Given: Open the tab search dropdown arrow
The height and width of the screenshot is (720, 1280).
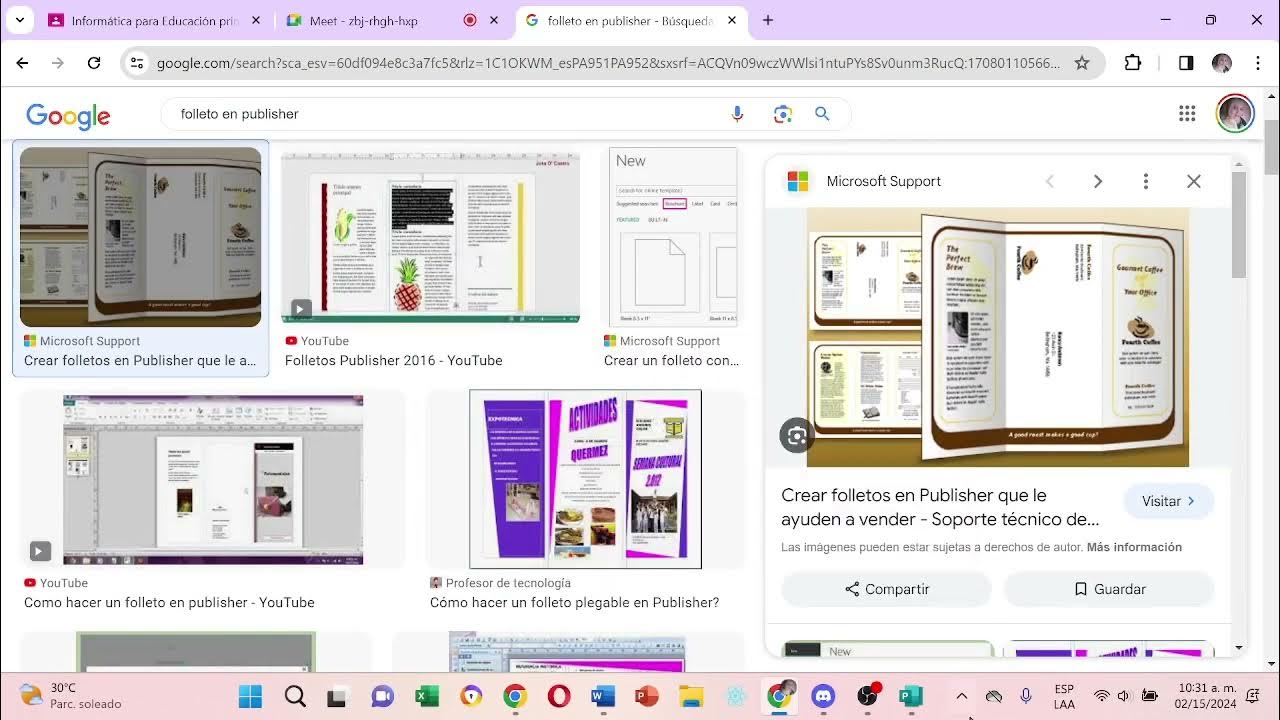Looking at the screenshot, I should (x=19, y=20).
